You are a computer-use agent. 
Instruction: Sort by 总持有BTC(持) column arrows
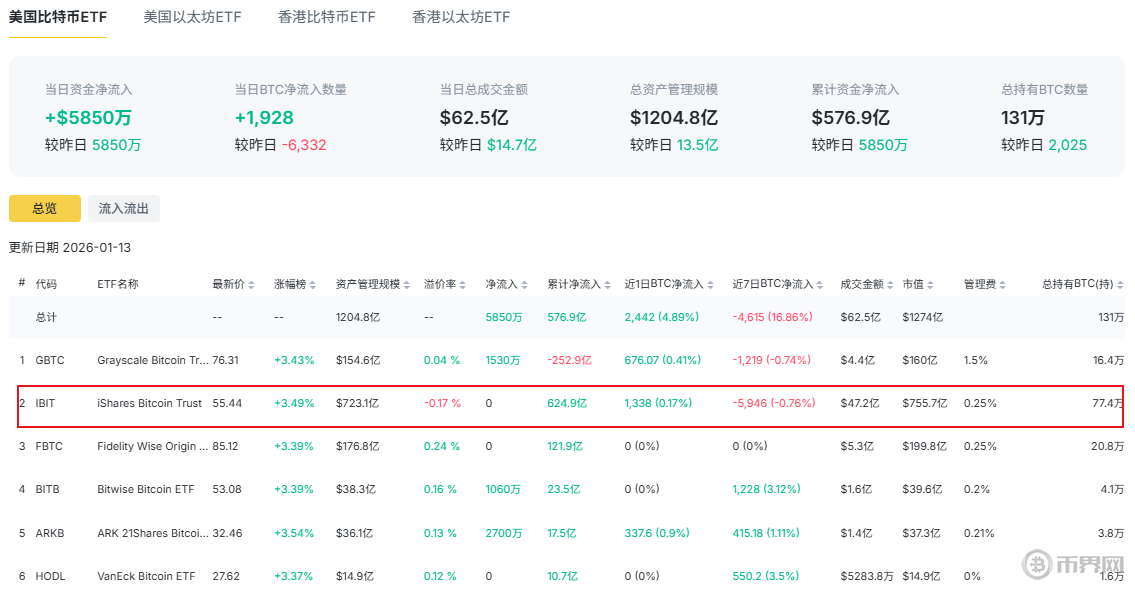coord(1121,285)
